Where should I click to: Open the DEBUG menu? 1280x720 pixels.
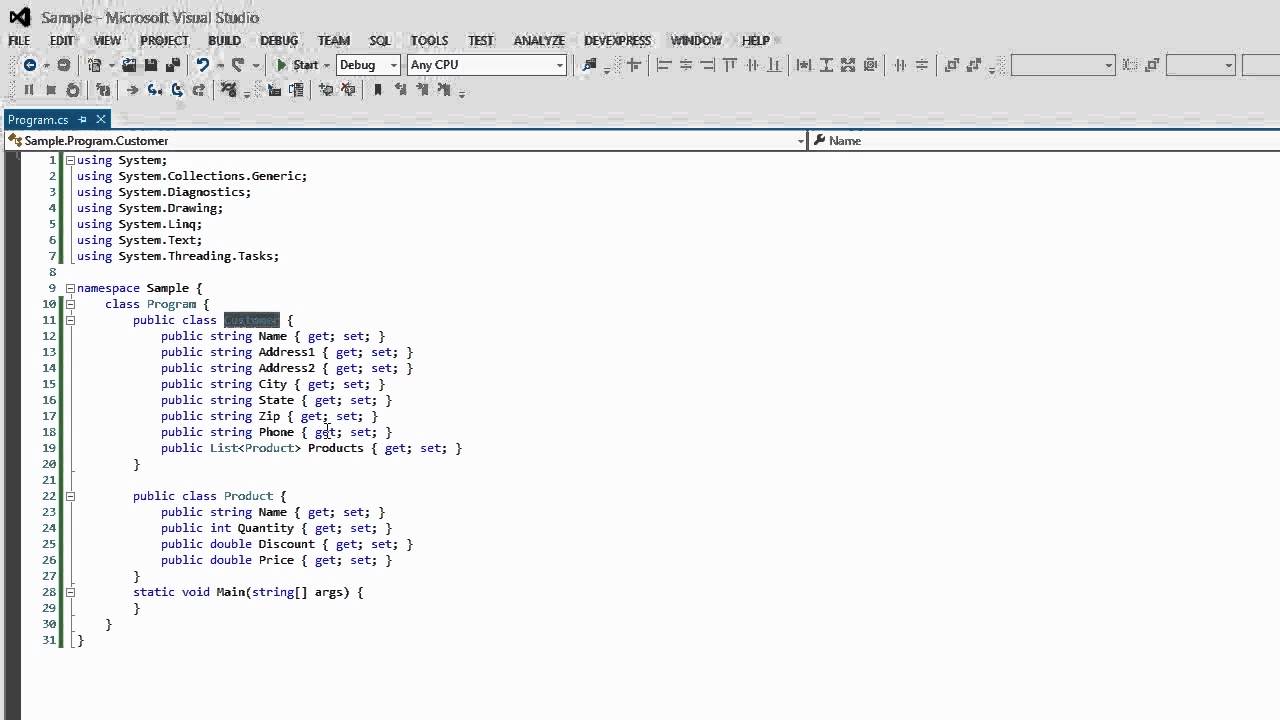[x=279, y=41]
